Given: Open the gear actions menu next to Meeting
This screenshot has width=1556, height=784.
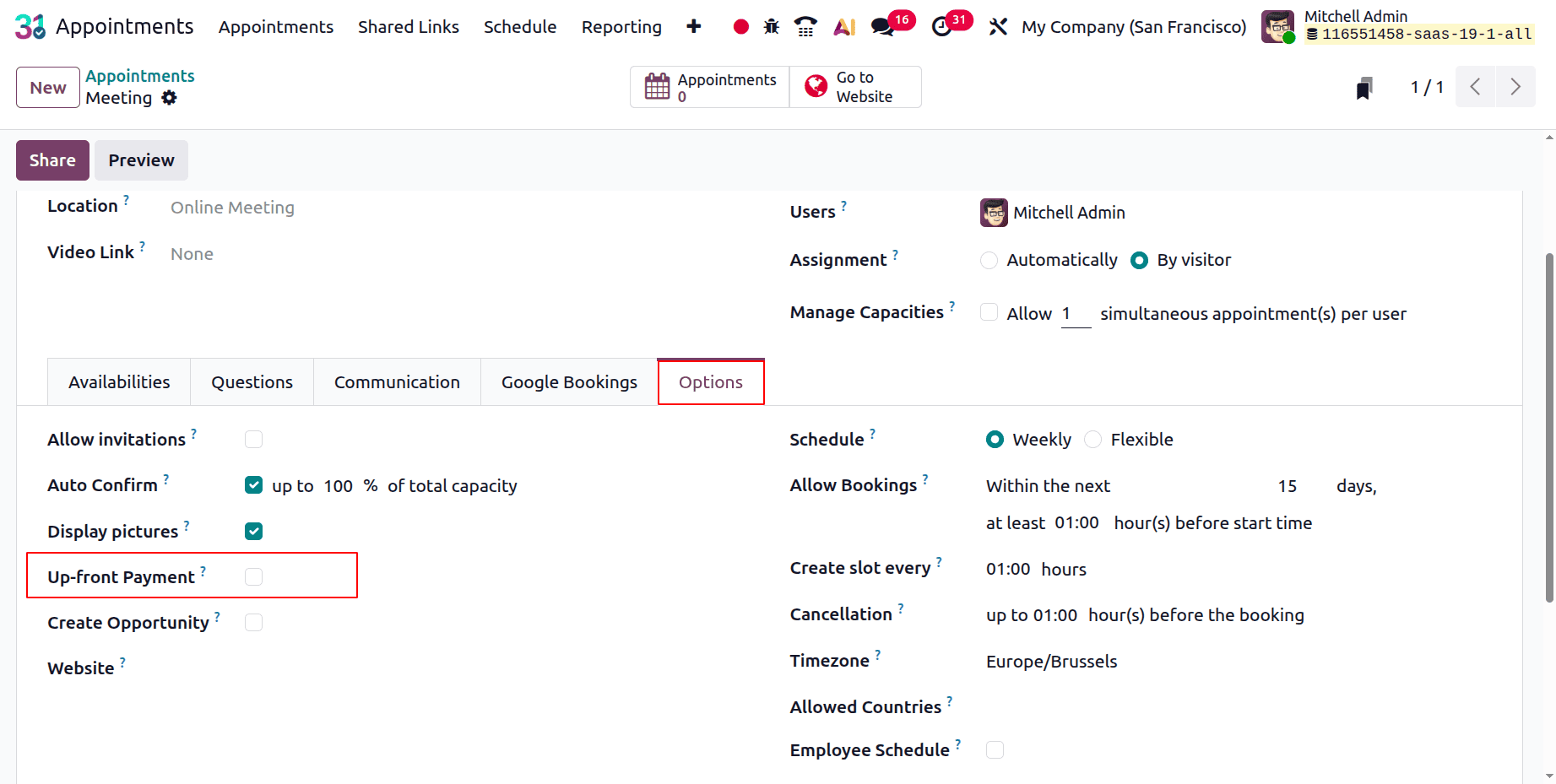Looking at the screenshot, I should pyautogui.click(x=170, y=98).
